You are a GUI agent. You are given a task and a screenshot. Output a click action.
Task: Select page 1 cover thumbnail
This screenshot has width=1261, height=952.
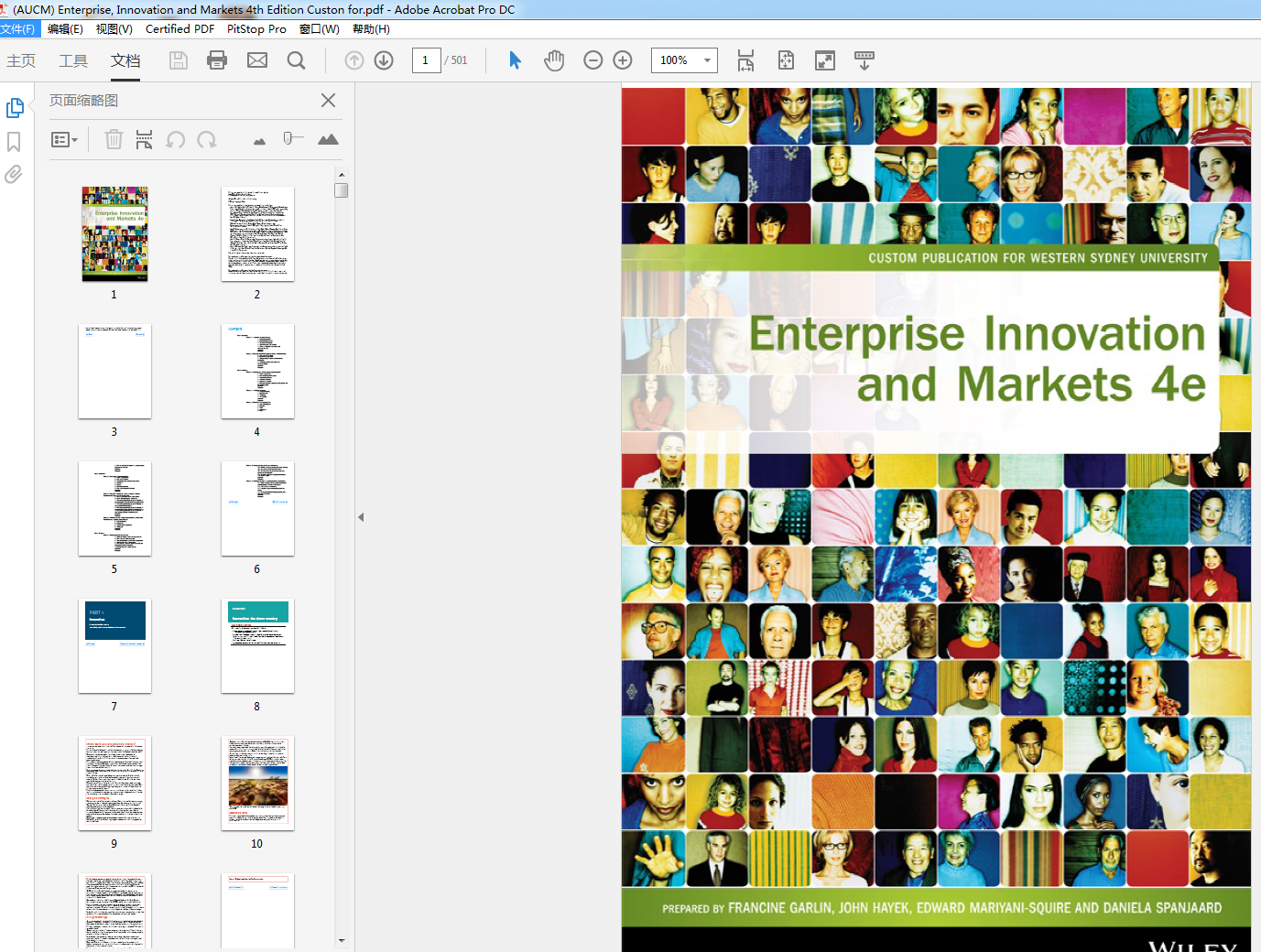click(114, 233)
